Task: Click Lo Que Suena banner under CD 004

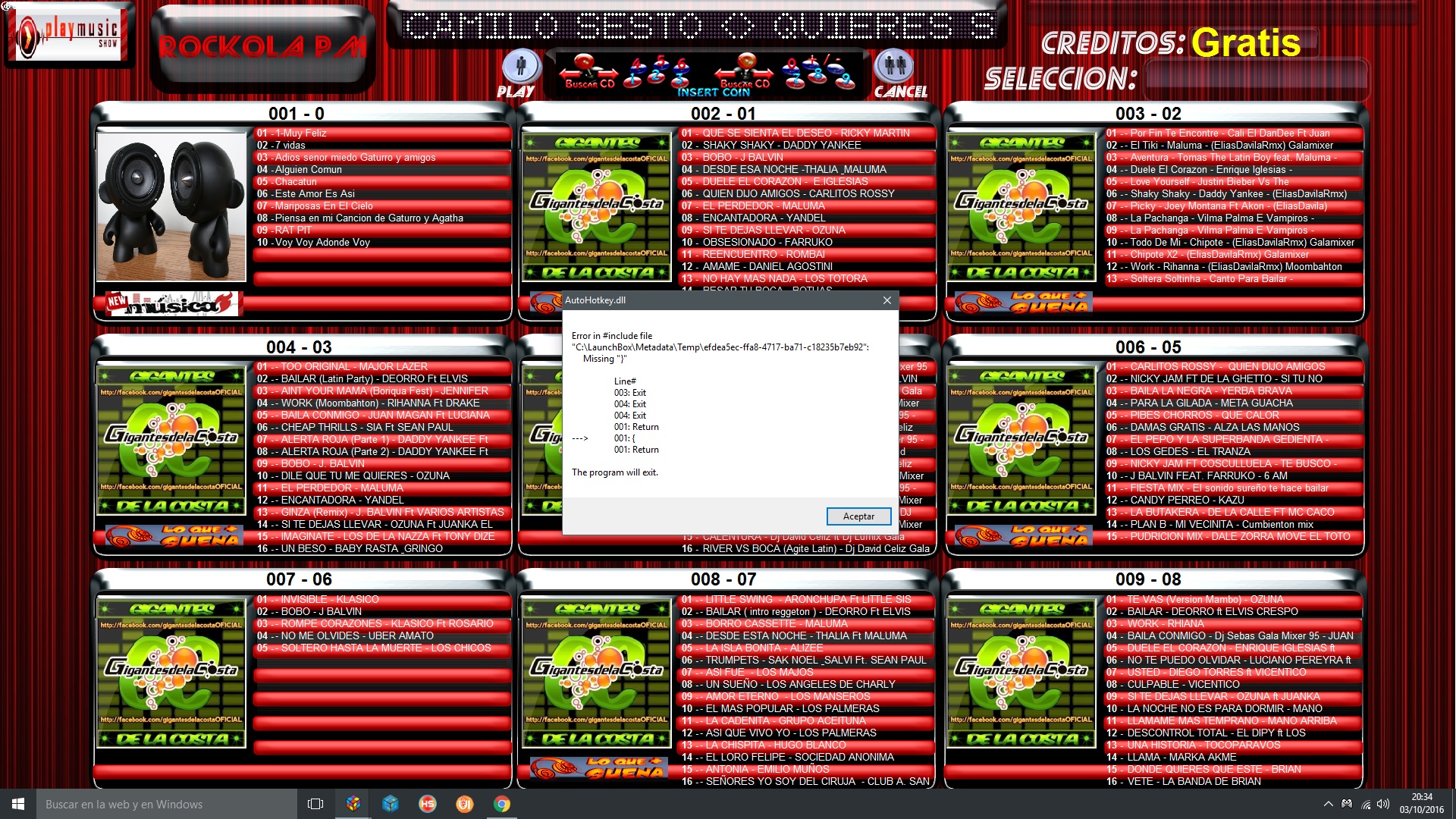Action: coord(173,536)
